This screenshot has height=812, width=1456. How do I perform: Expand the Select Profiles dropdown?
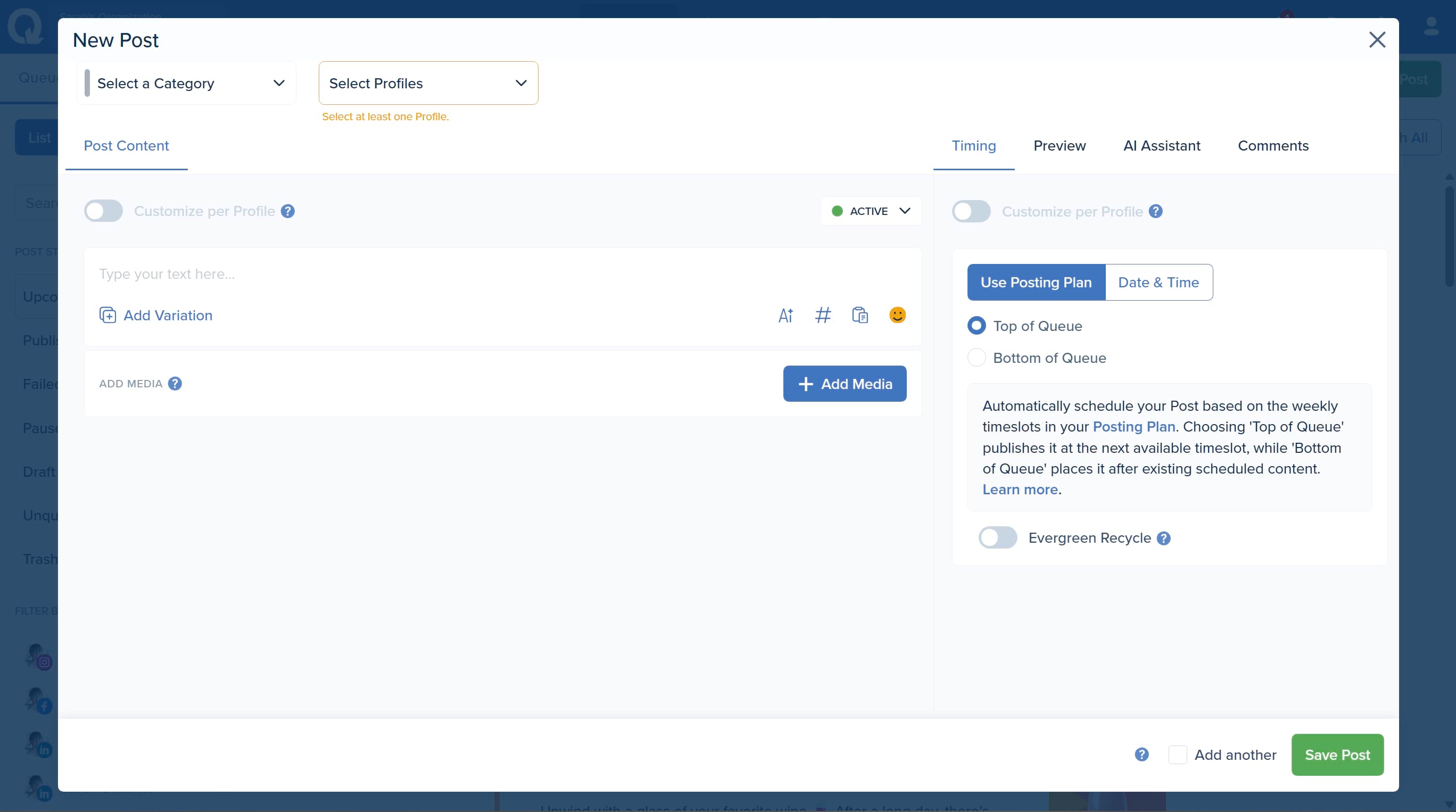[428, 84]
